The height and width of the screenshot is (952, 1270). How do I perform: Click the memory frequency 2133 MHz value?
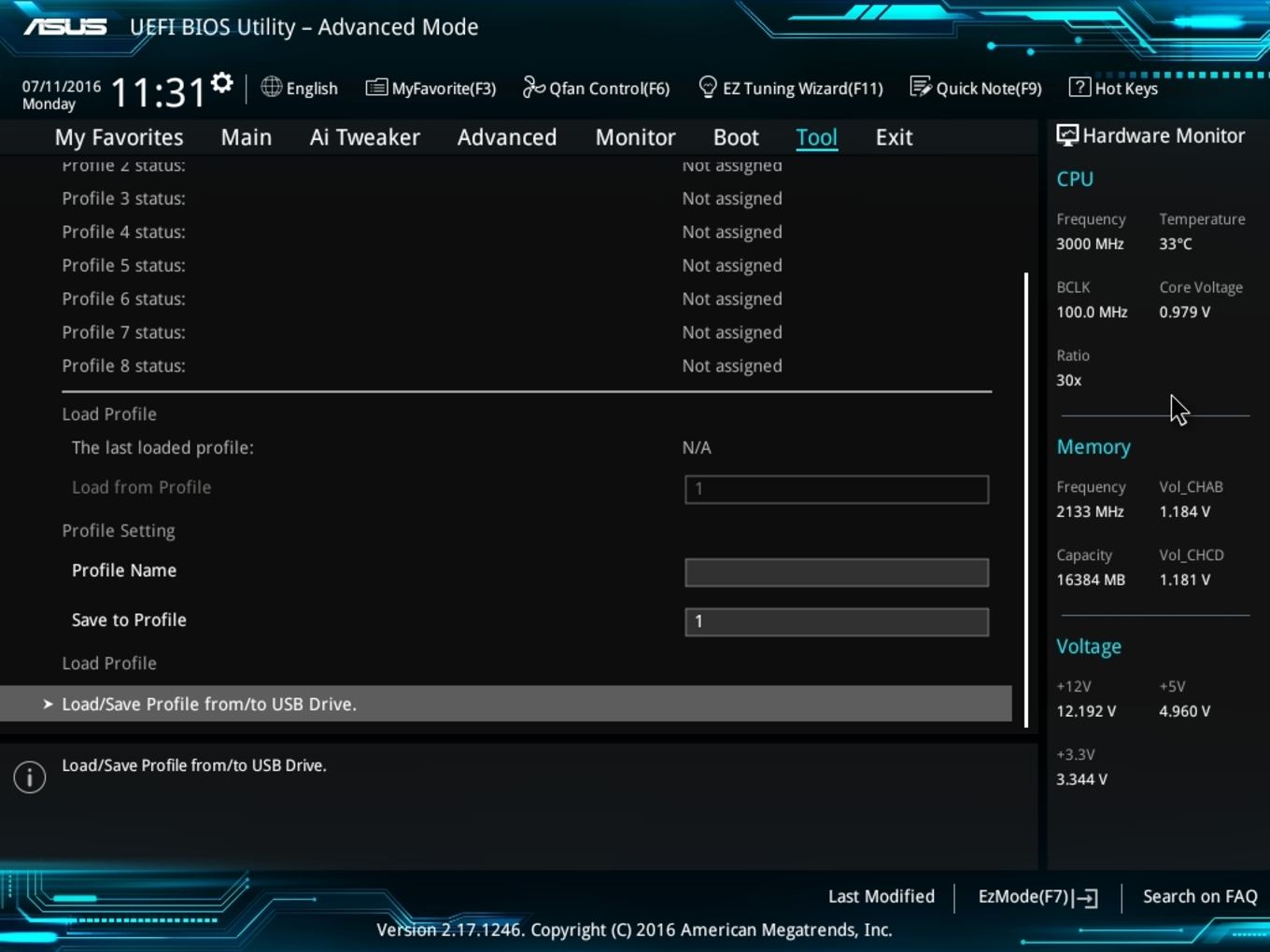(1090, 511)
